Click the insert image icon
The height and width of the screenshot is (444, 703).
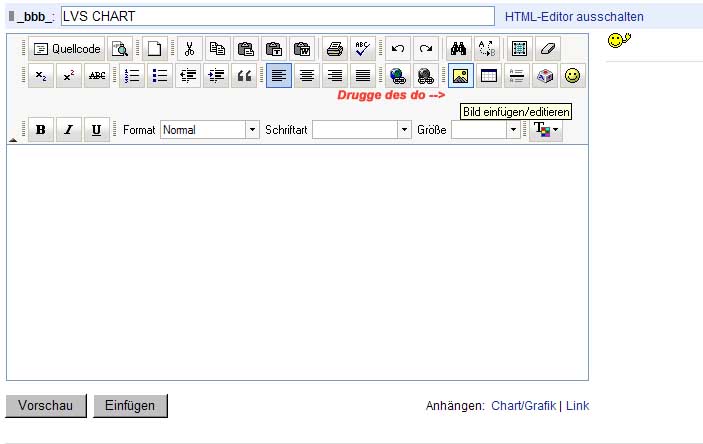[x=460, y=76]
